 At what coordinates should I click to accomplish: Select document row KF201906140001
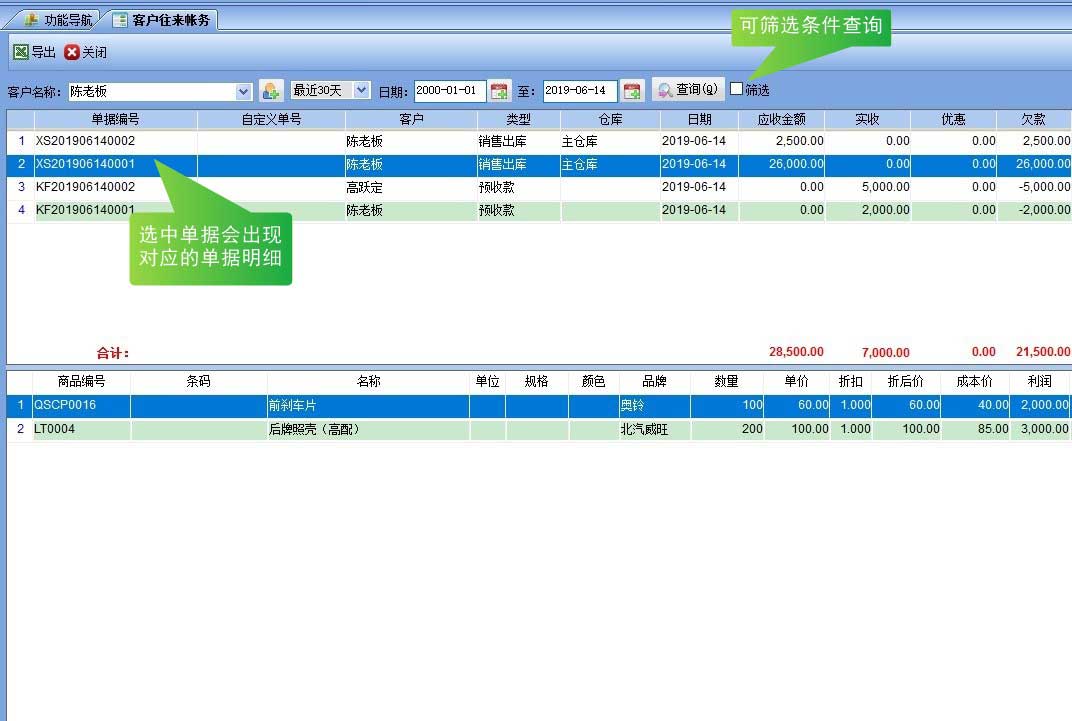(539, 210)
